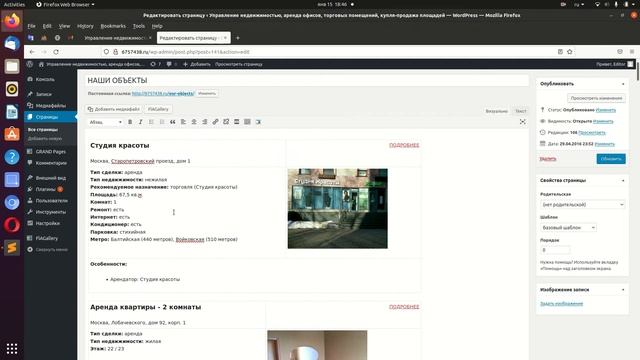The image size is (640, 360).
Task: Edit publish date via its Изменить link
Action: [x=604, y=144]
